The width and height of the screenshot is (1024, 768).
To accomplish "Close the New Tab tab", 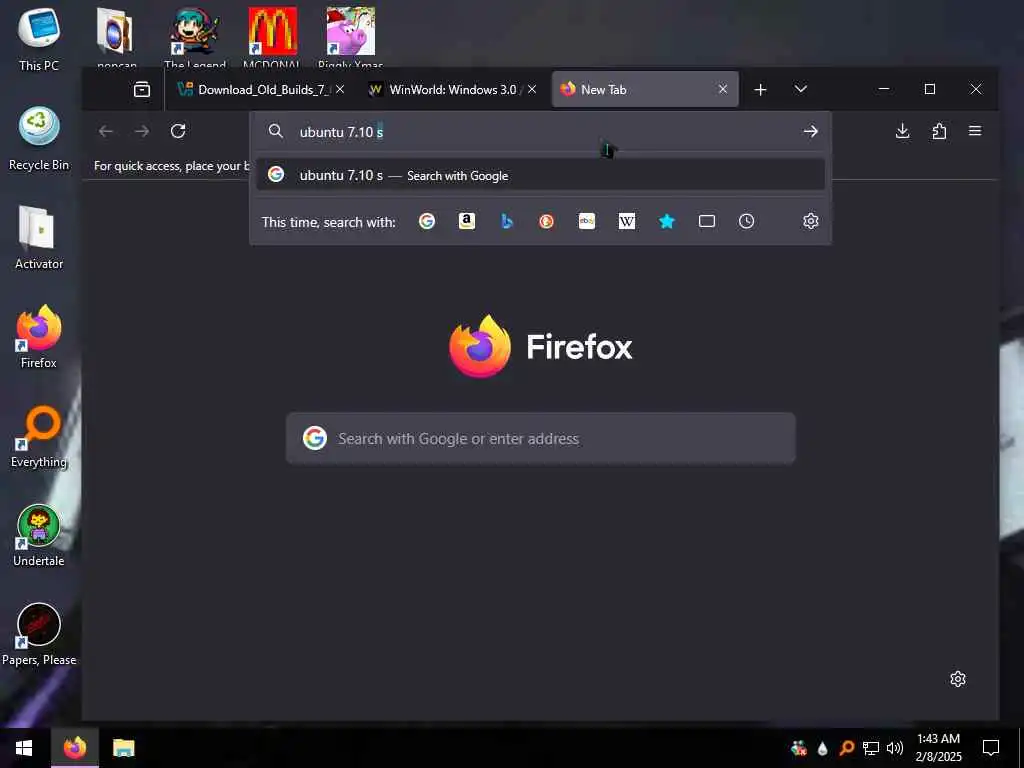I will pyautogui.click(x=723, y=89).
